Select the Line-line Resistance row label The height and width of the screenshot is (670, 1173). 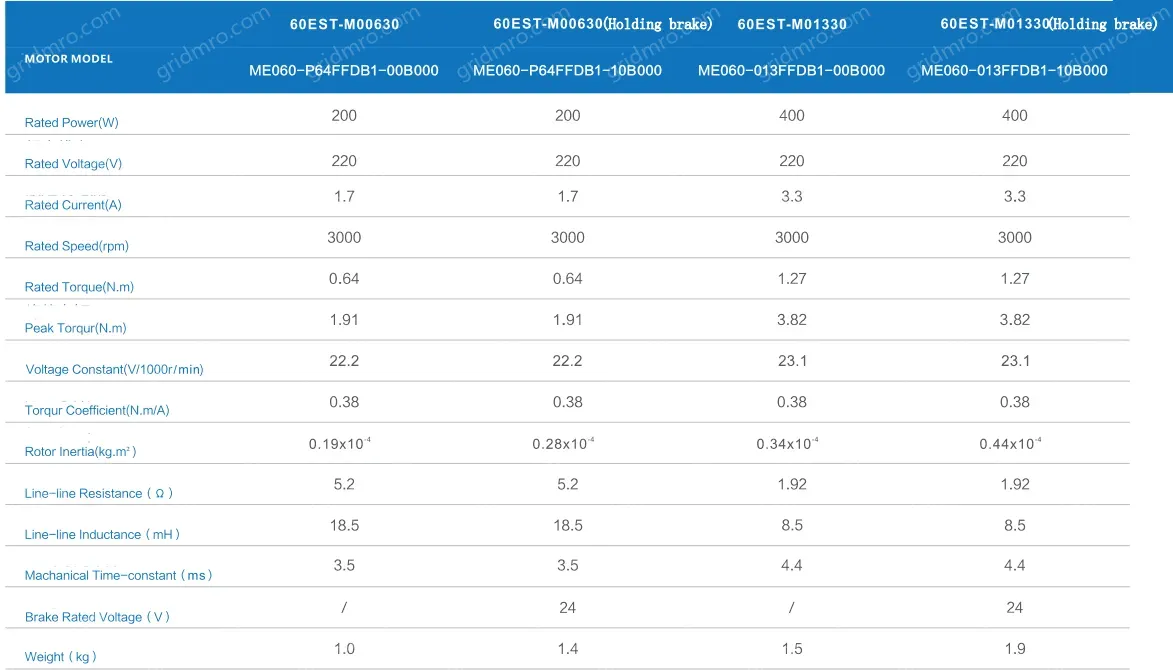coord(99,494)
